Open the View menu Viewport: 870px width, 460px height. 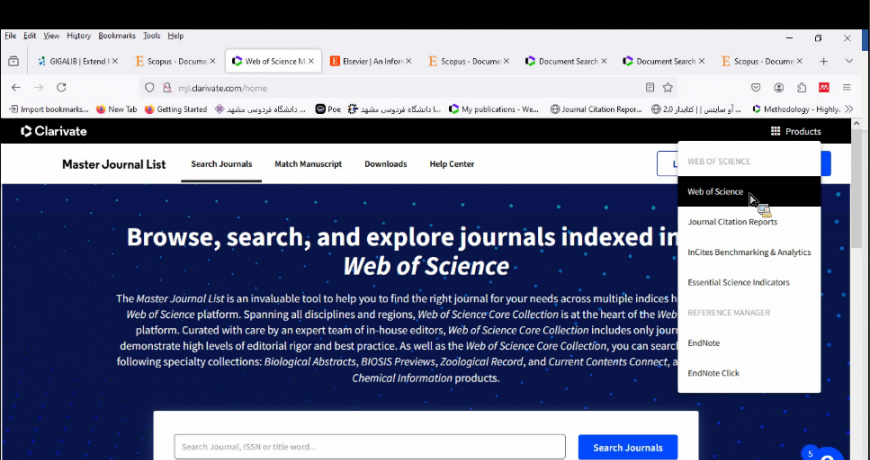[x=51, y=36]
